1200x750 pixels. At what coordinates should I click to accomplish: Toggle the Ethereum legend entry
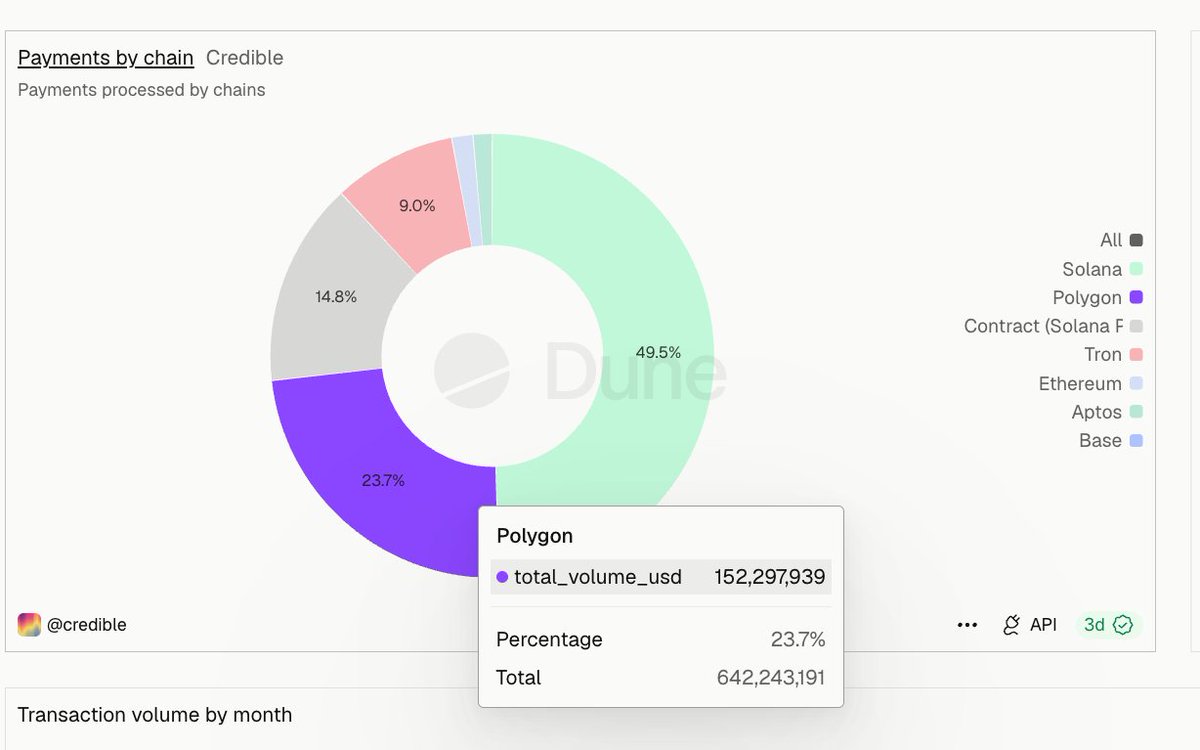pos(1090,384)
